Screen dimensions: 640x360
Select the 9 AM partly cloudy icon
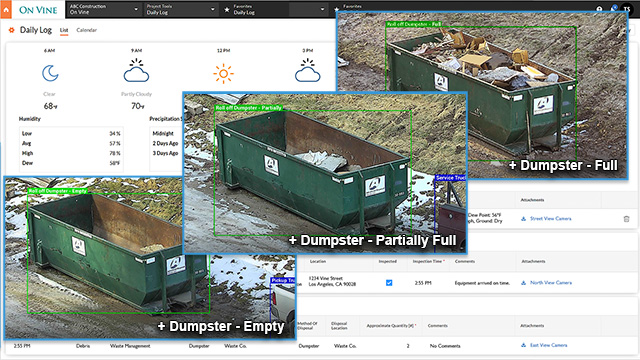coord(136,71)
